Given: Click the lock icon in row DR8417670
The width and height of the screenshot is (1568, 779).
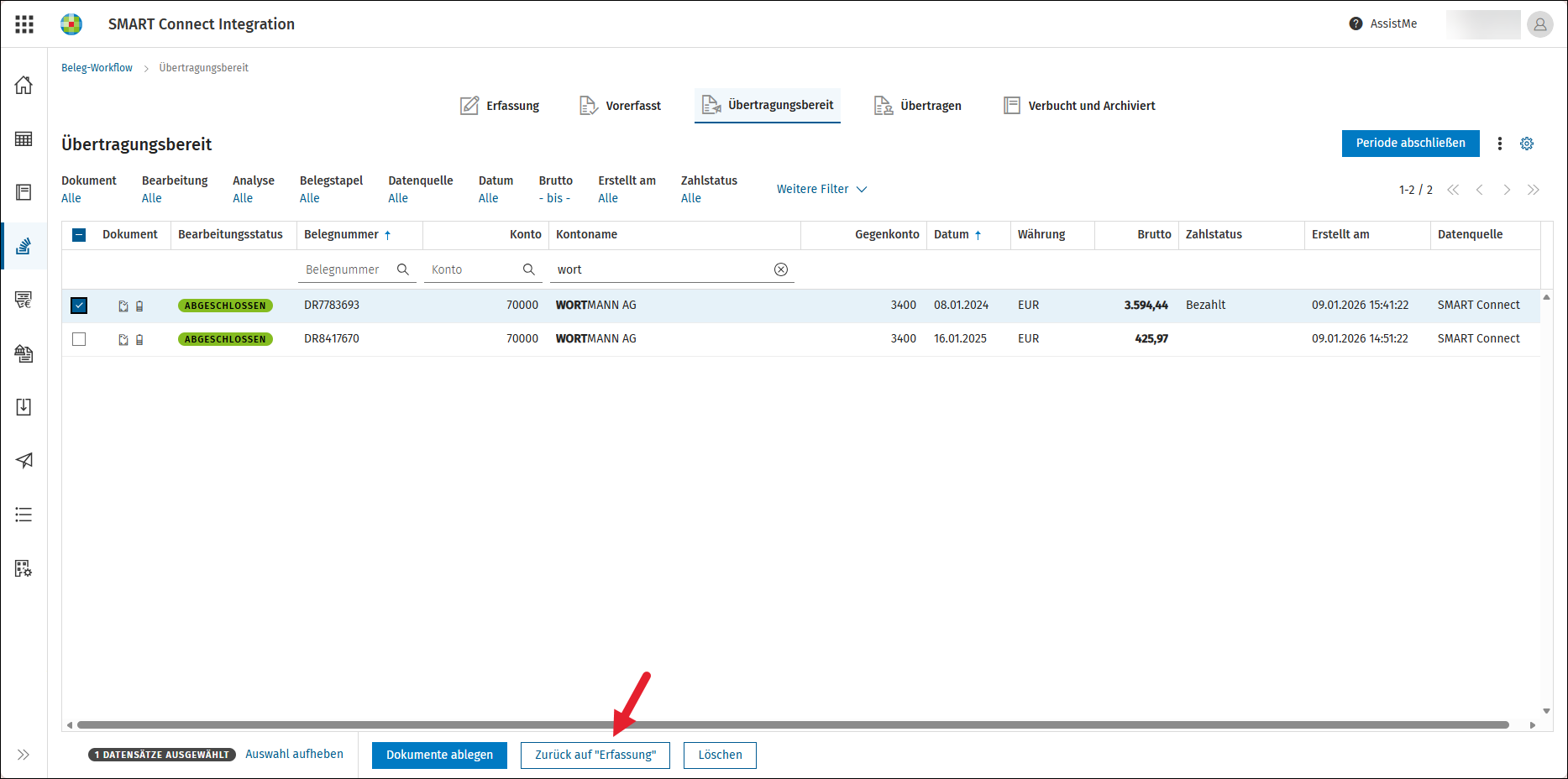Looking at the screenshot, I should pos(139,339).
